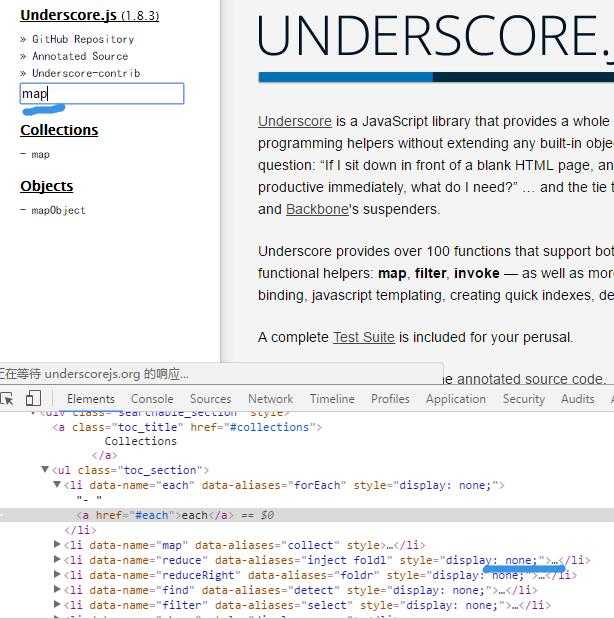Expand the li data-name reduce node
This screenshot has width=614, height=619.
(x=57, y=559)
